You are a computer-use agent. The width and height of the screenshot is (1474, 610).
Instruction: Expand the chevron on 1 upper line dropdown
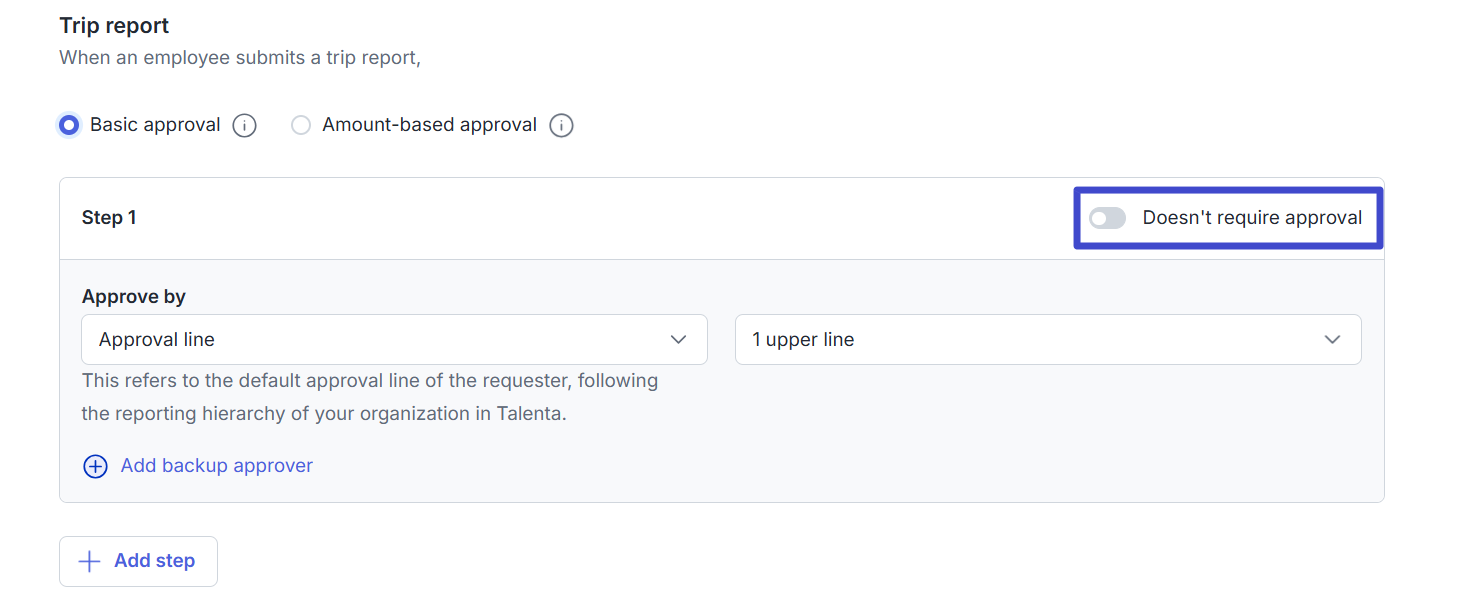pyautogui.click(x=1332, y=340)
